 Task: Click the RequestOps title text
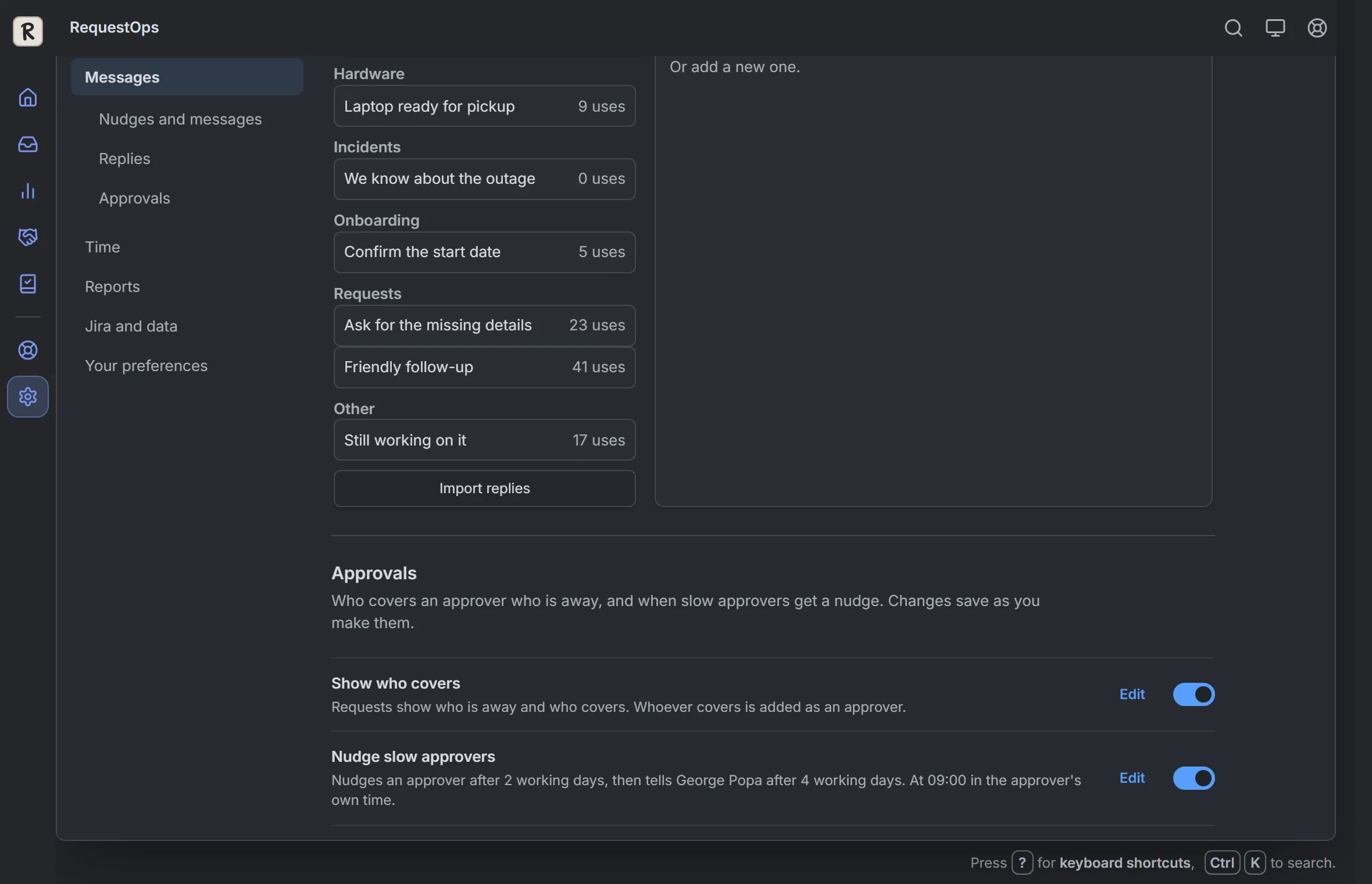click(114, 27)
